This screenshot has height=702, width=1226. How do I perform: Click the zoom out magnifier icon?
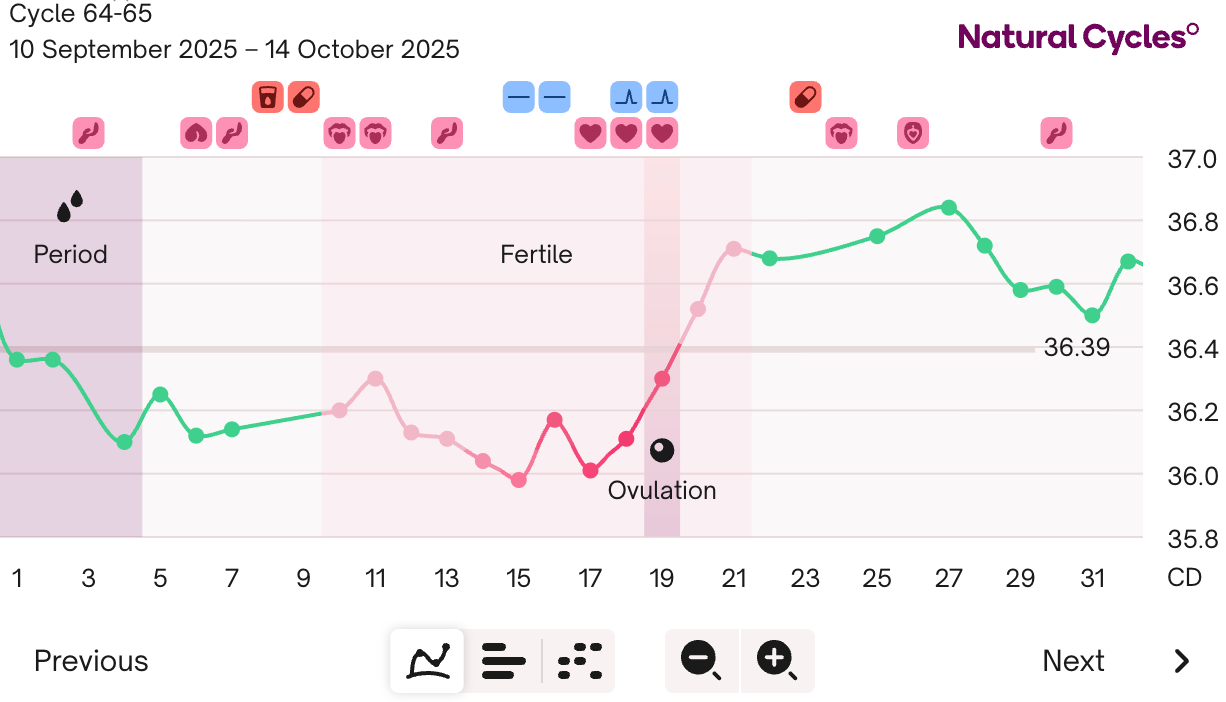(701, 660)
